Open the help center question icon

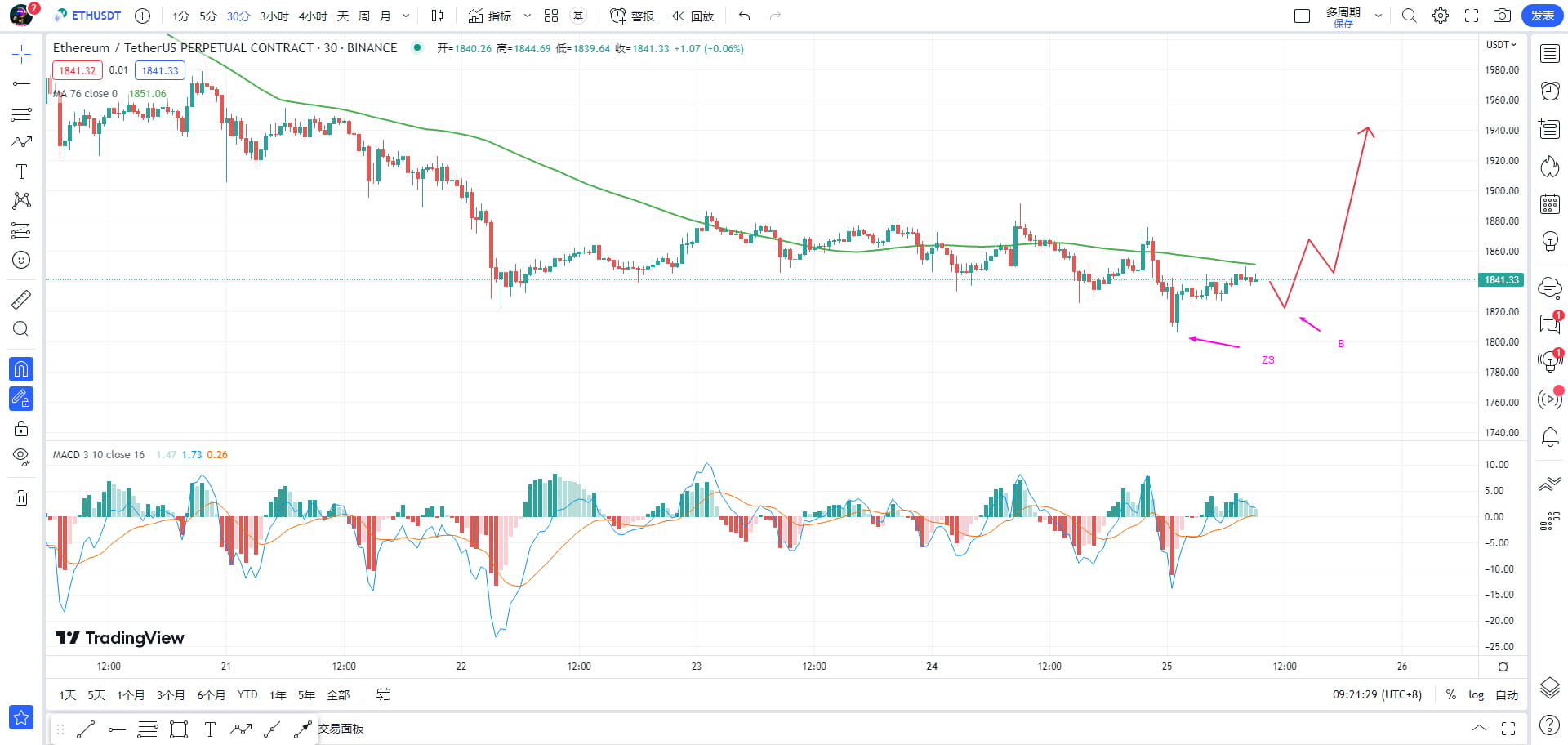pyautogui.click(x=1550, y=725)
